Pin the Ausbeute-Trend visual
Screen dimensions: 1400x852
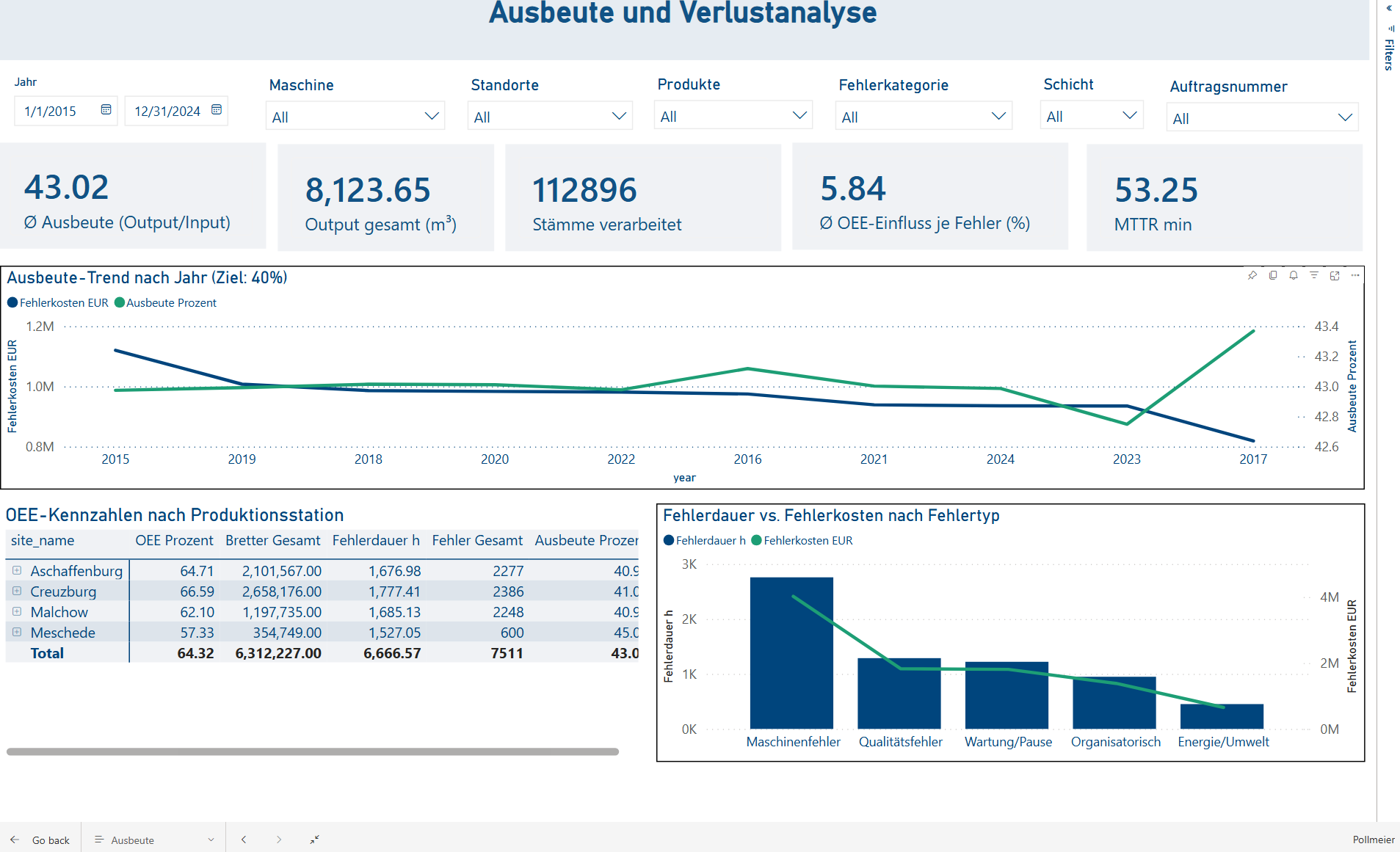pos(1252,275)
